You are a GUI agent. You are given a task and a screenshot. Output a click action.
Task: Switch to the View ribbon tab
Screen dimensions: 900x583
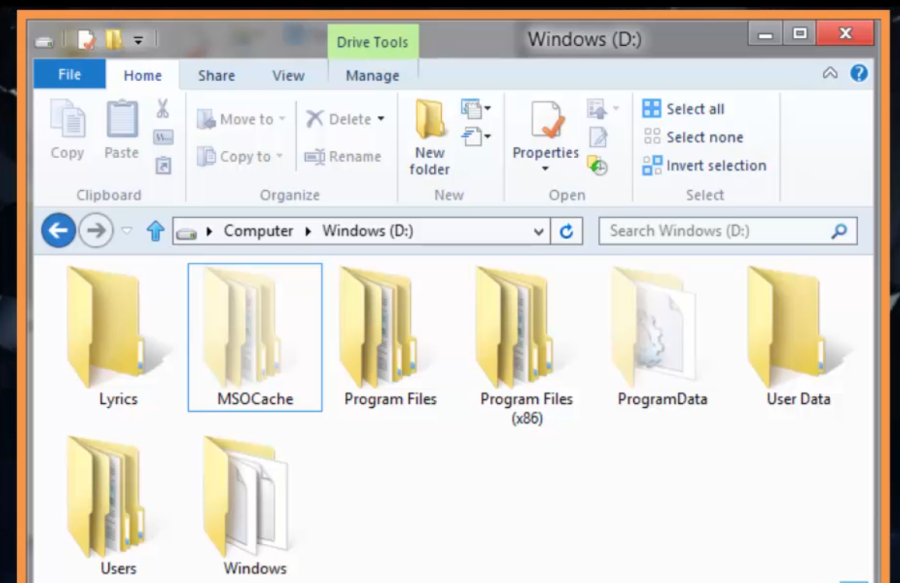(288, 75)
